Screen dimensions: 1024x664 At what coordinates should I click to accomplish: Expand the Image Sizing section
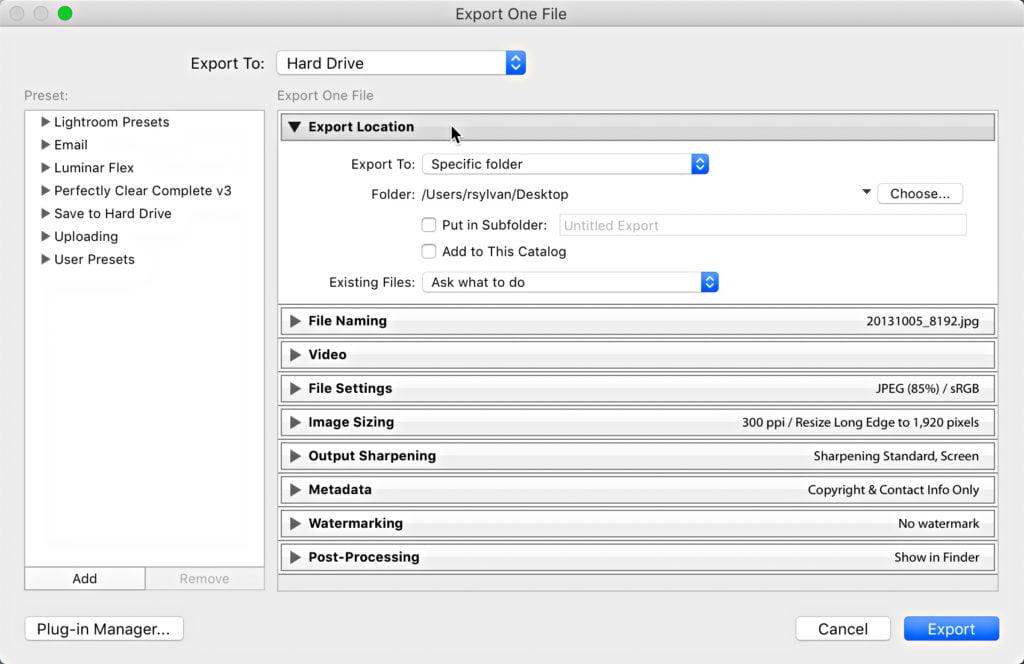pyautogui.click(x=295, y=423)
